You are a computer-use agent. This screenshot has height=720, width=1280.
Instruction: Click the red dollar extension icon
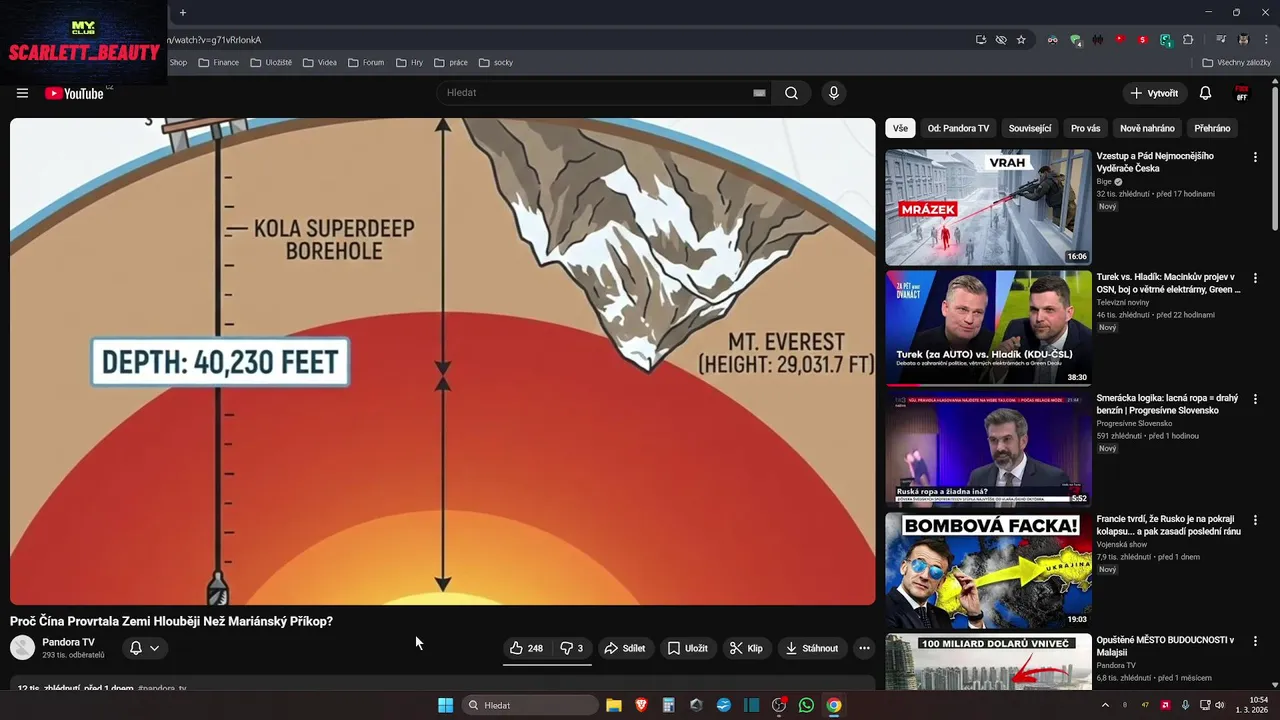point(1142,40)
